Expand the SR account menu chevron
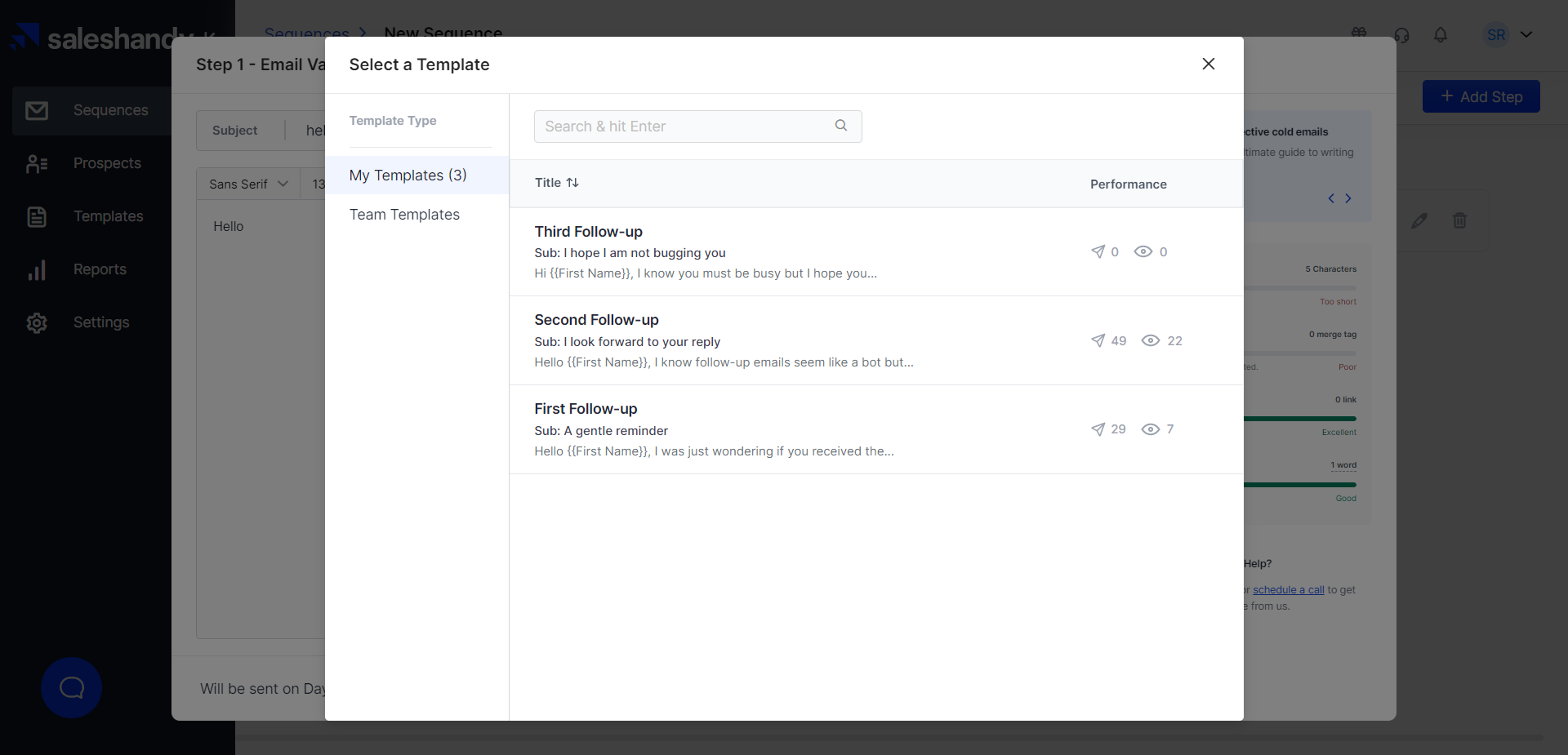Viewport: 1568px width, 755px height. point(1526,35)
